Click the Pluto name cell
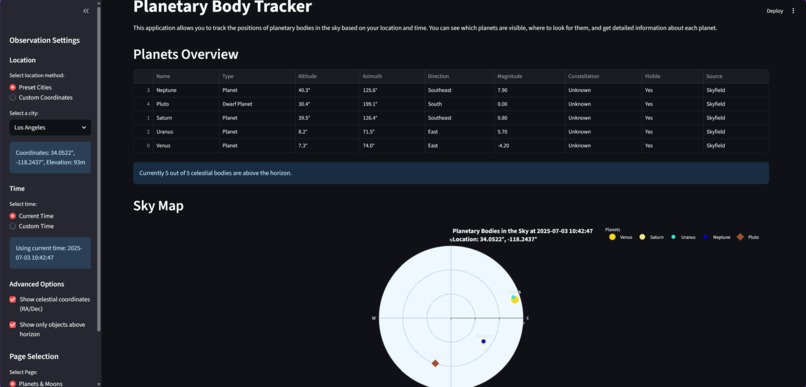The width and height of the screenshot is (806, 387). coord(187,104)
